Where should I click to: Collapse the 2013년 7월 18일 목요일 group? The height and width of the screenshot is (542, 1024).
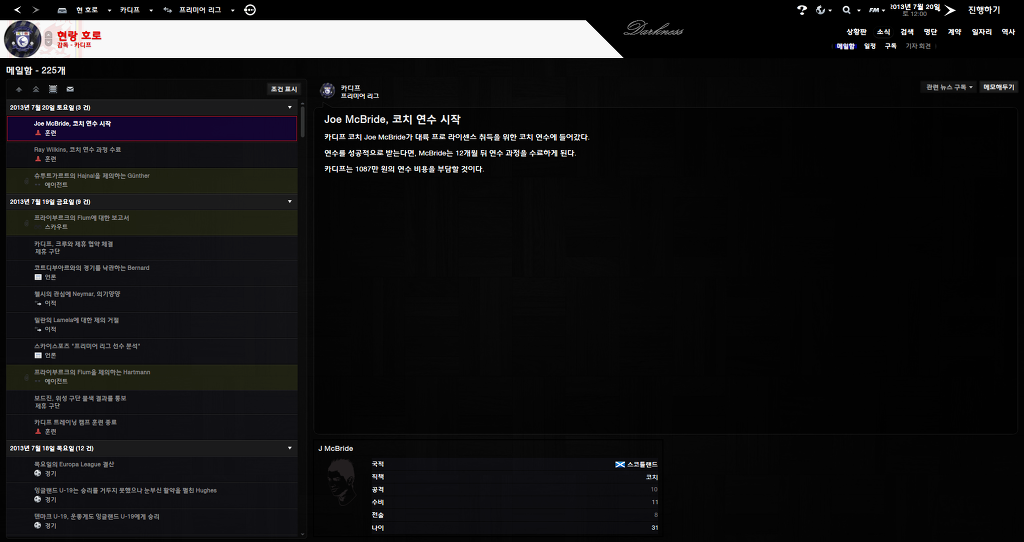(x=290, y=448)
